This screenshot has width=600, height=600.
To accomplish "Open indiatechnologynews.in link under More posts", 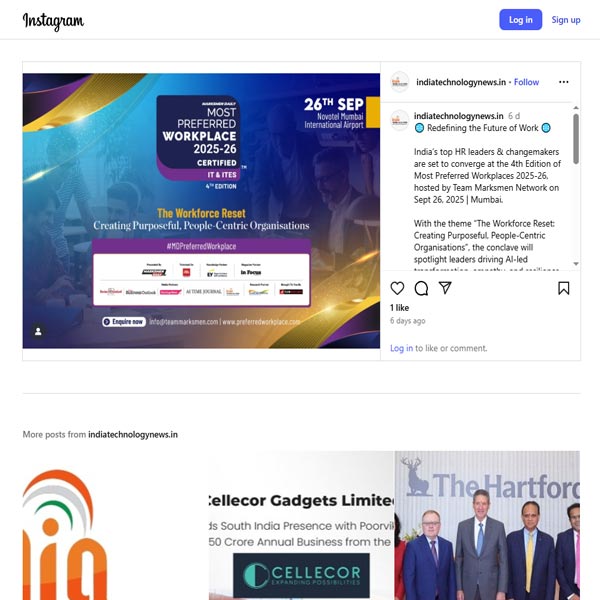I will (x=133, y=435).
